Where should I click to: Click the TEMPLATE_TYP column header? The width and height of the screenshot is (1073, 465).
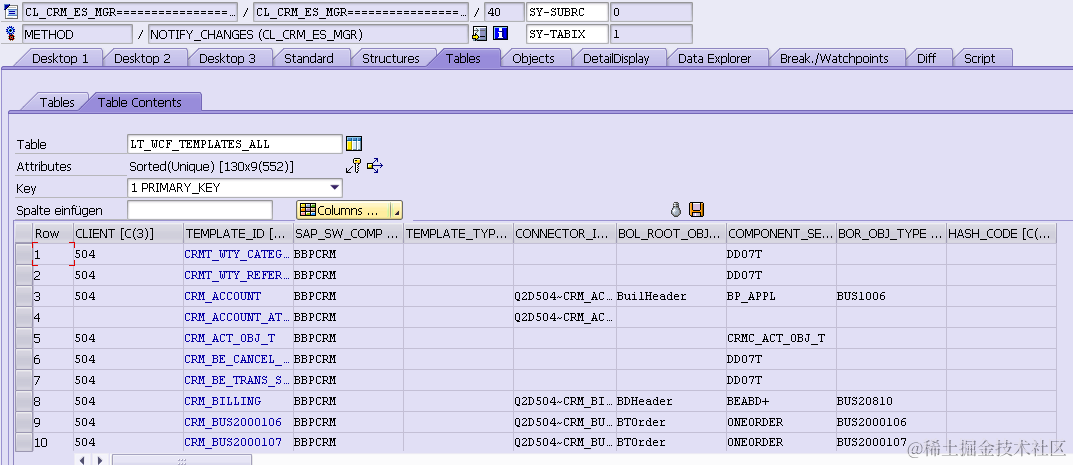458,233
